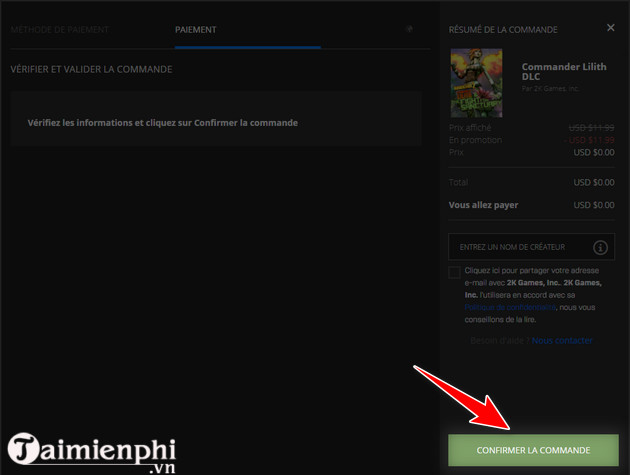Click the Nous contacter link

pyautogui.click(x=562, y=341)
